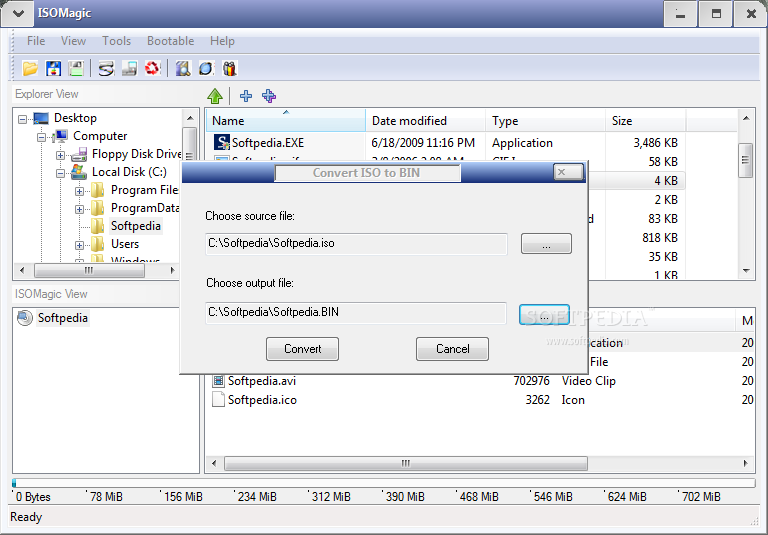This screenshot has width=768, height=535.
Task: Click the scroll-down arrow of file list
Action: point(746,271)
